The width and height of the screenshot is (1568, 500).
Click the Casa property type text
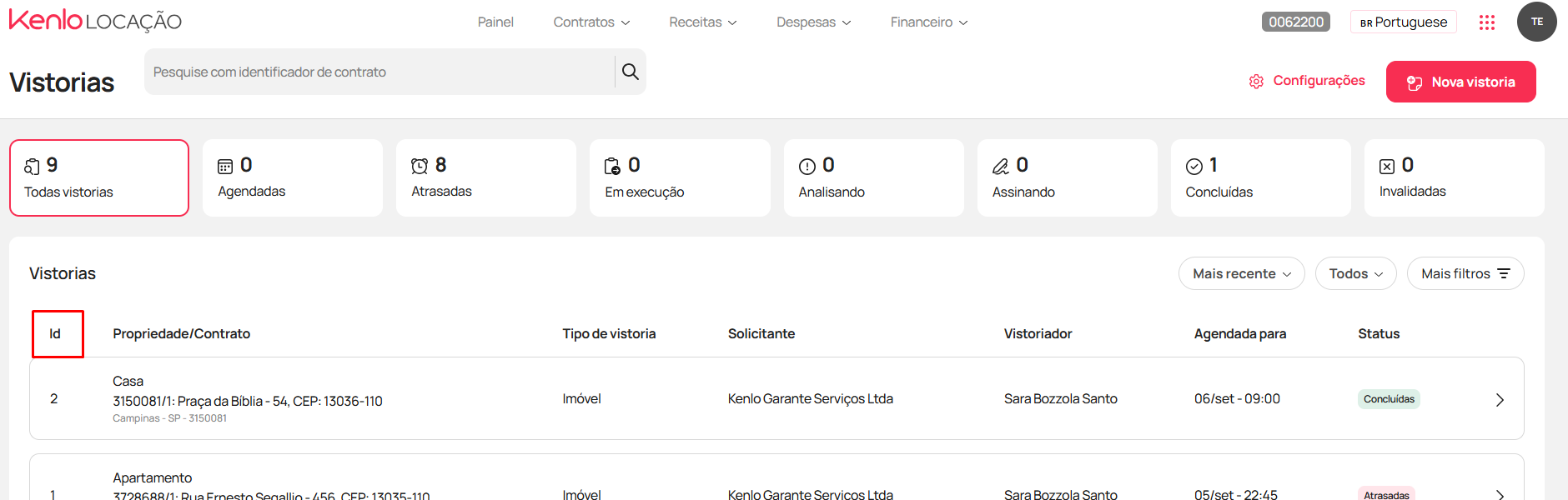point(128,381)
